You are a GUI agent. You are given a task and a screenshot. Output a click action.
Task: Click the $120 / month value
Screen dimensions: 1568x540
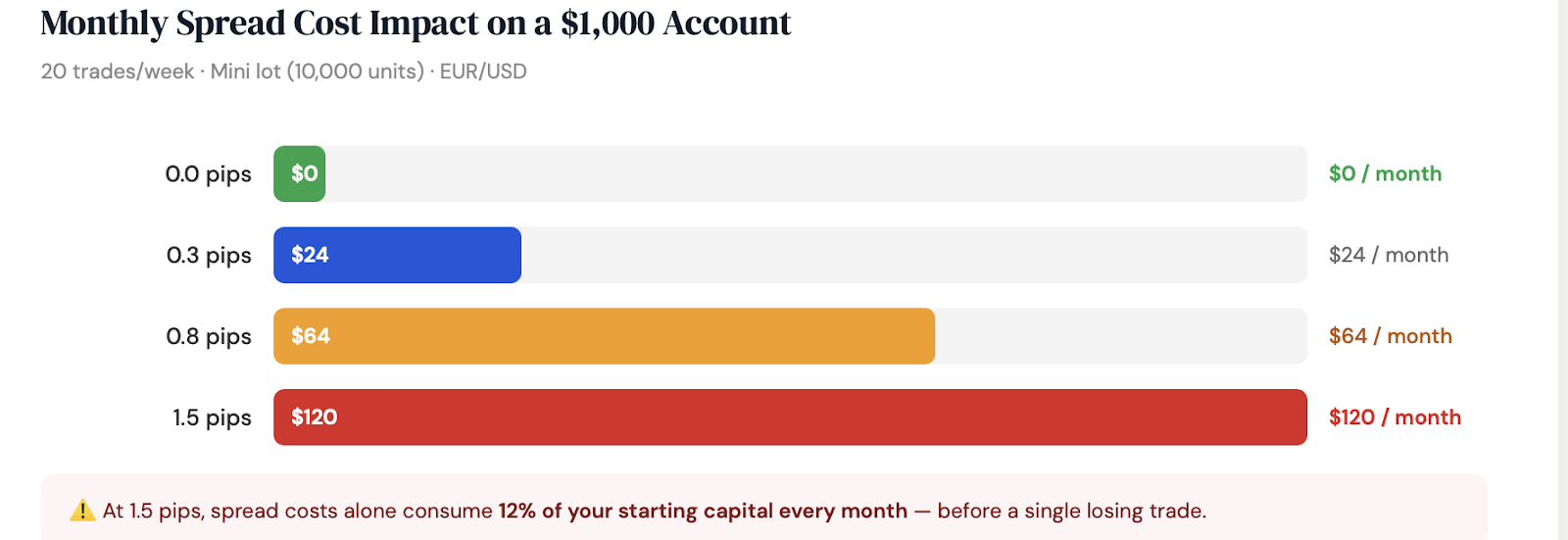pyautogui.click(x=1395, y=417)
